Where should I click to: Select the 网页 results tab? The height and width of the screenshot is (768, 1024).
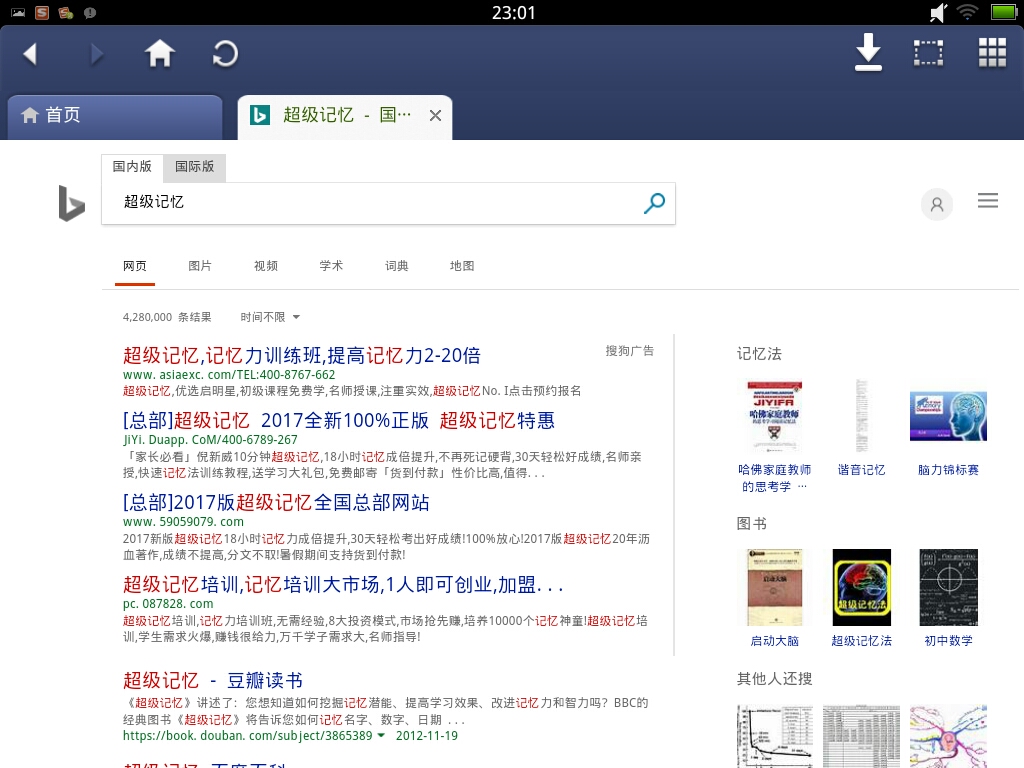(135, 266)
